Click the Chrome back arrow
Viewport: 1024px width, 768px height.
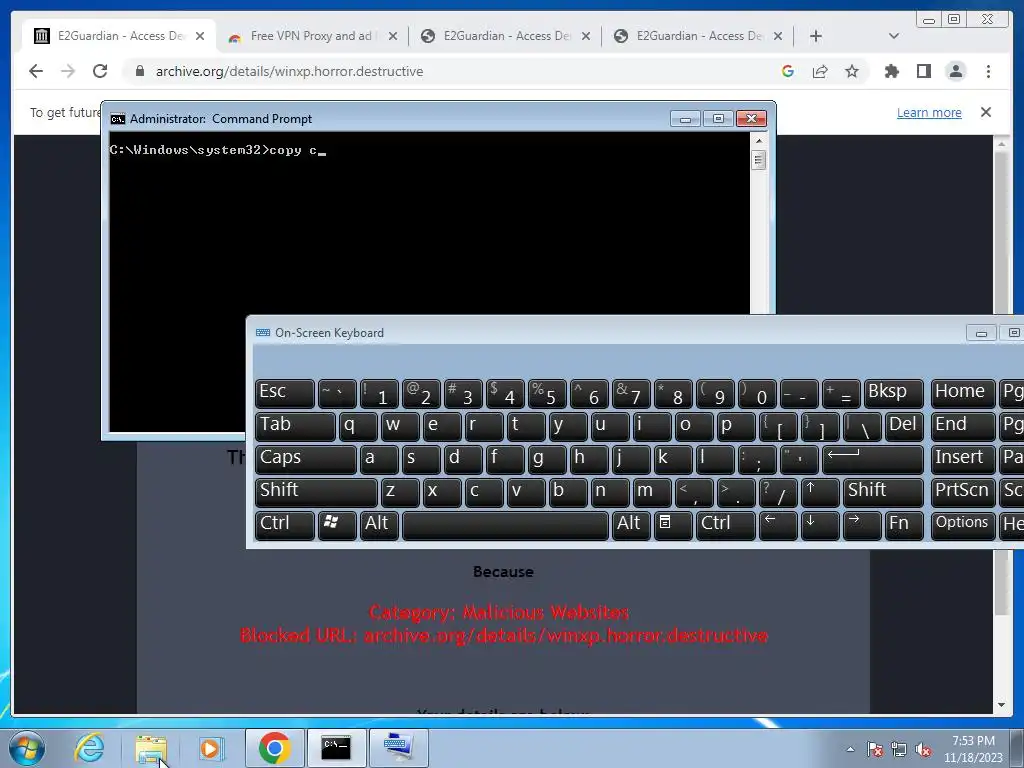[36, 71]
